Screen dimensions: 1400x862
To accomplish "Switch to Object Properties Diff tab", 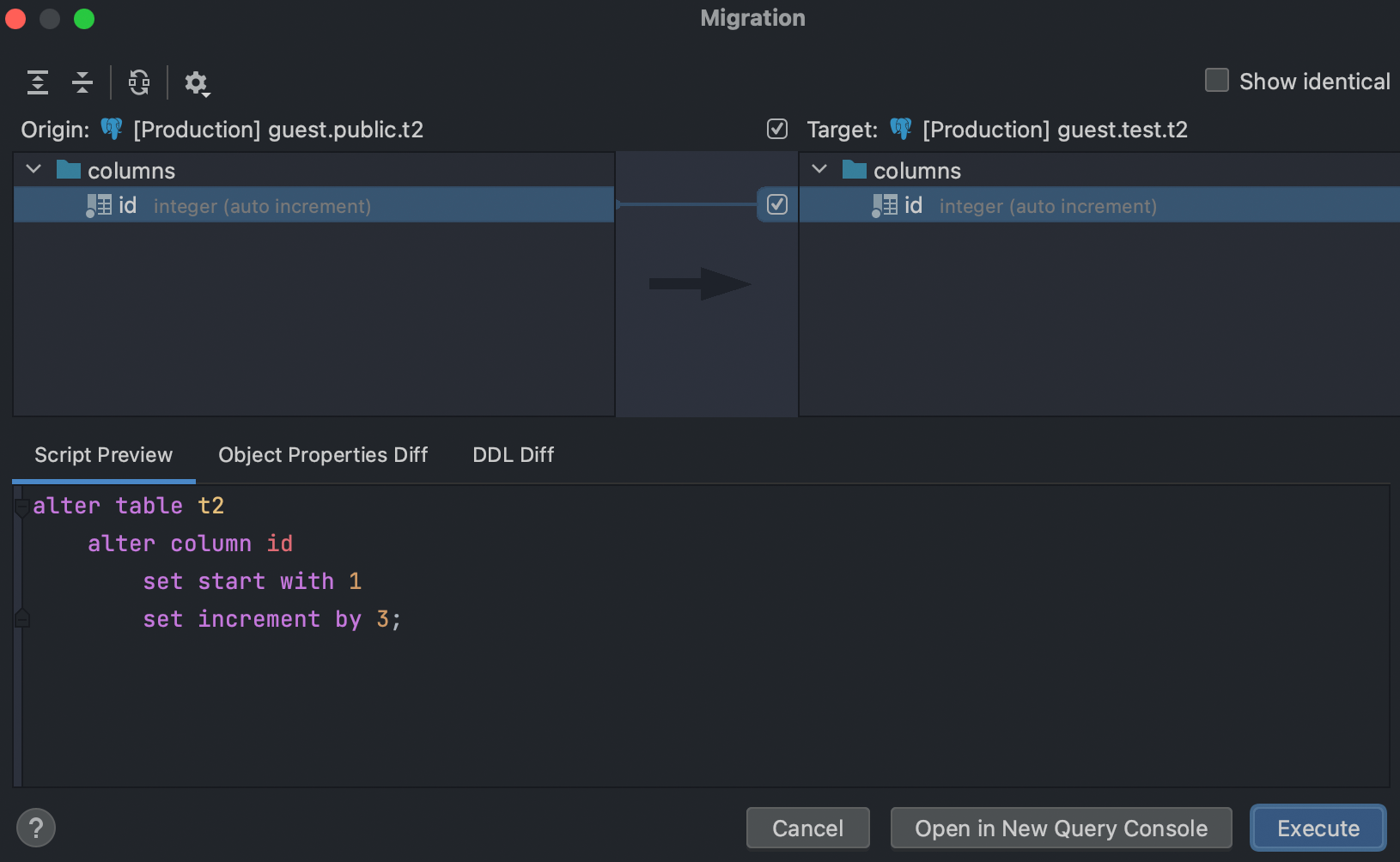I will click(x=323, y=454).
